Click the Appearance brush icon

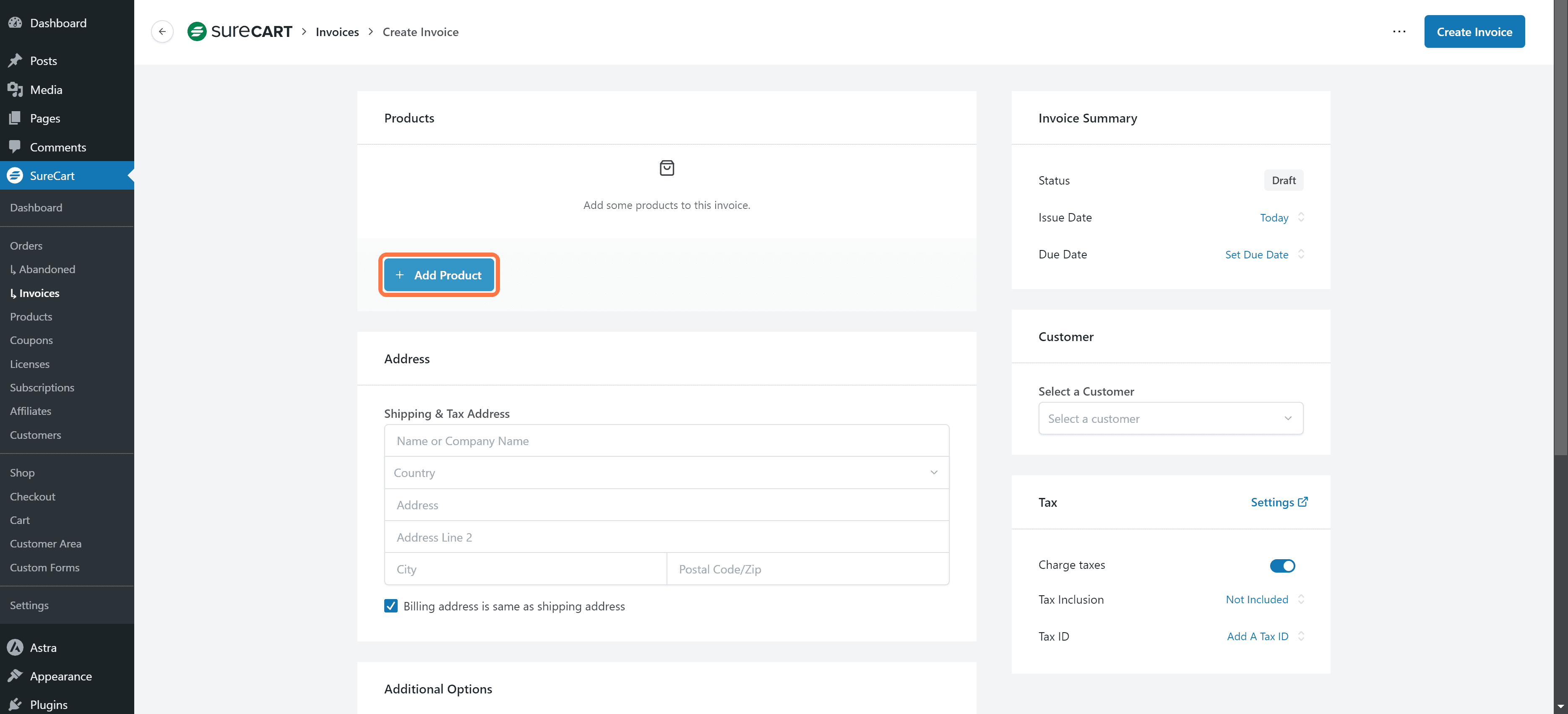point(15,676)
